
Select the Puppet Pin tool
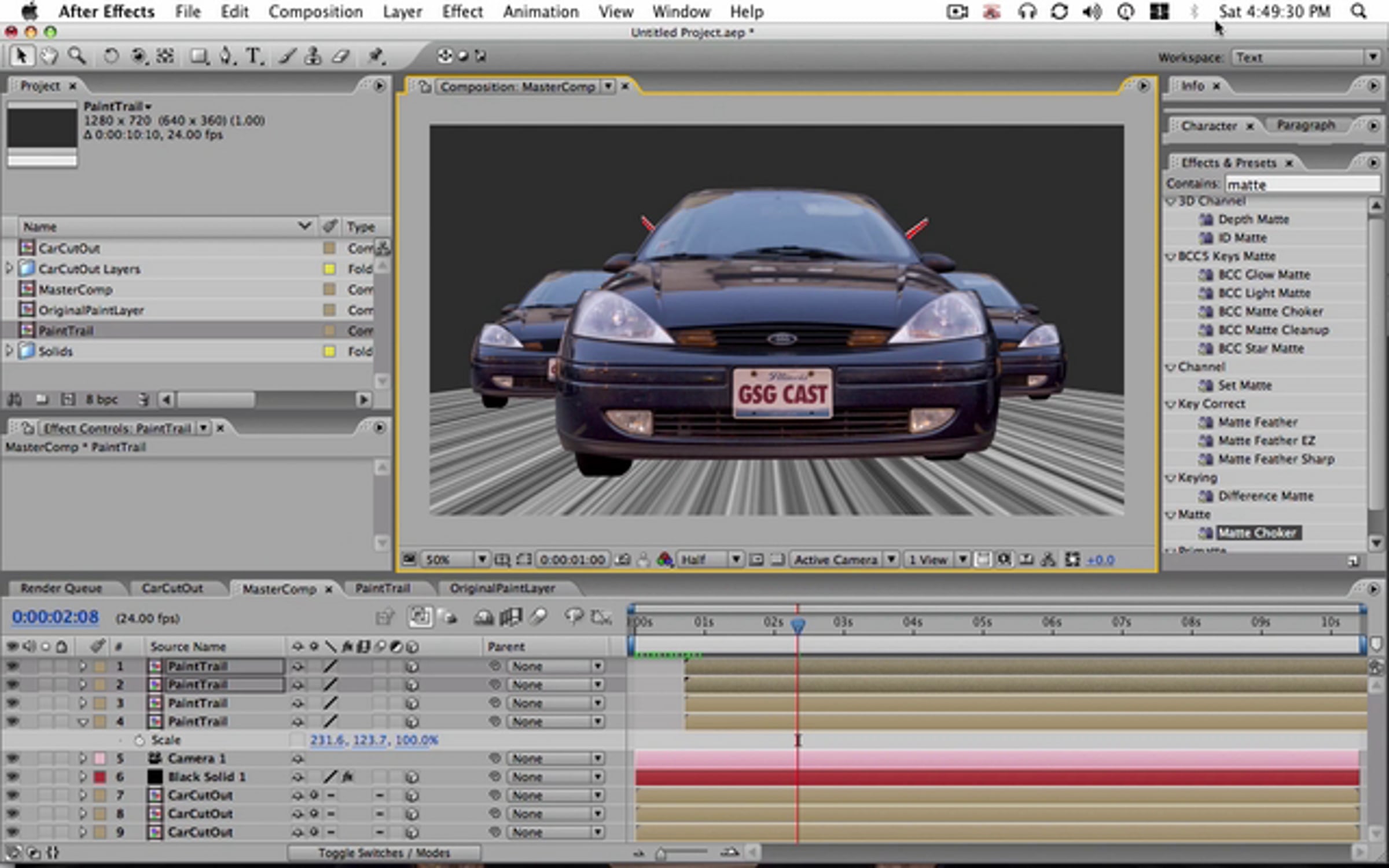(376, 56)
